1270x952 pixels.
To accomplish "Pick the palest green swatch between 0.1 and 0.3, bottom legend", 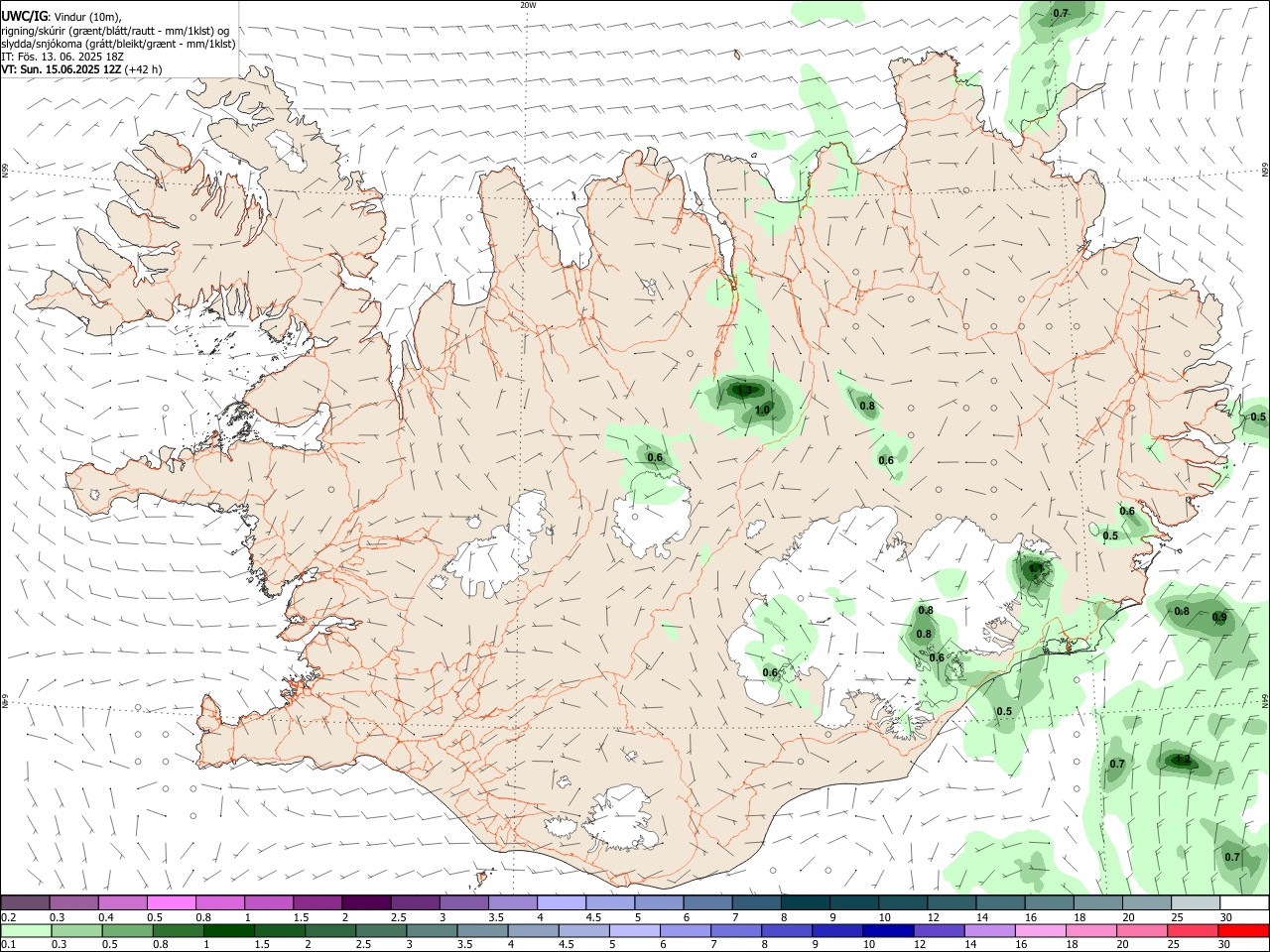I will click(x=25, y=931).
